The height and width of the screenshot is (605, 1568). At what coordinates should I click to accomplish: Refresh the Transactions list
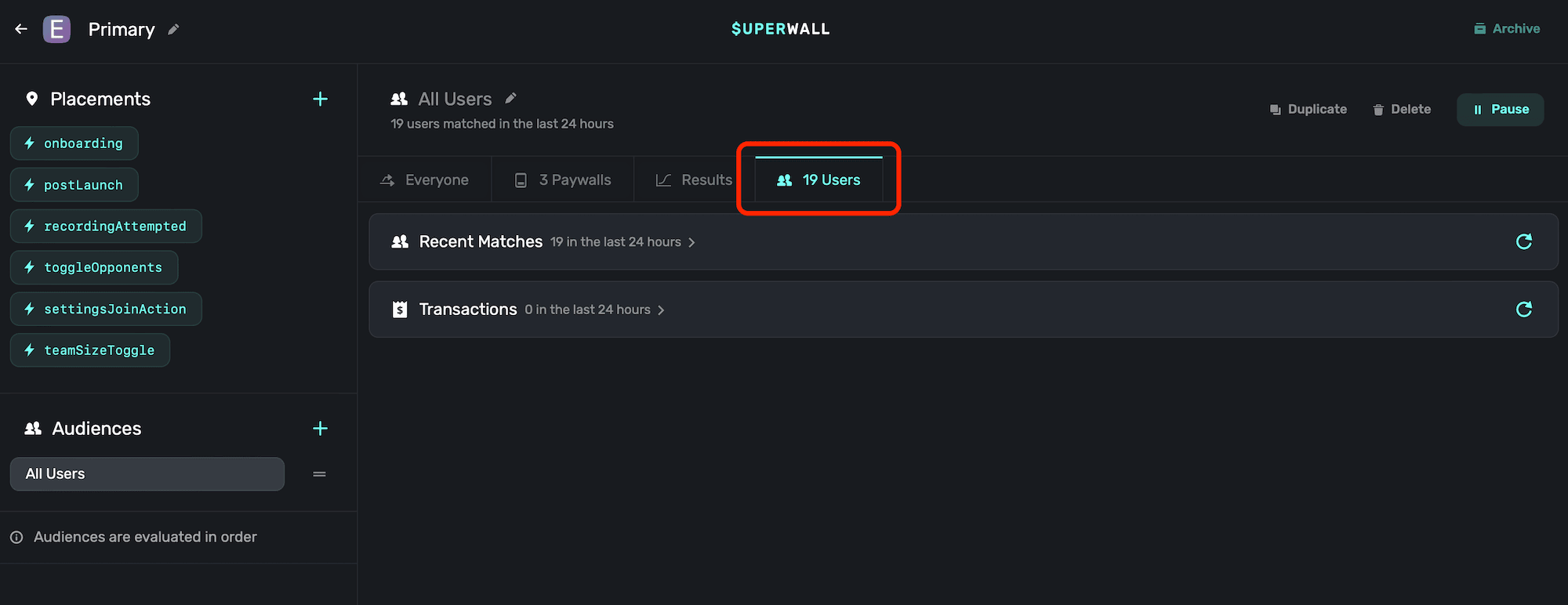point(1523,310)
